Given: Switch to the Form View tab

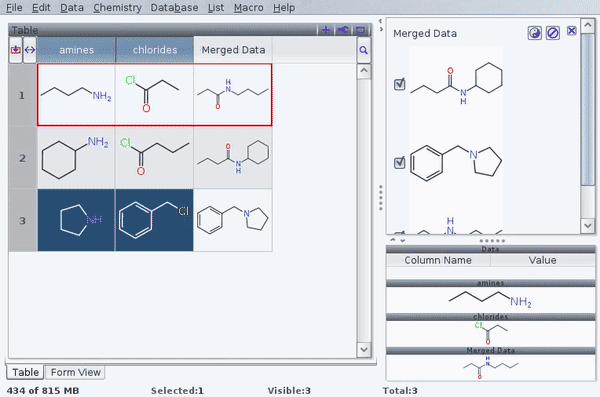Looking at the screenshot, I should click(x=75, y=372).
